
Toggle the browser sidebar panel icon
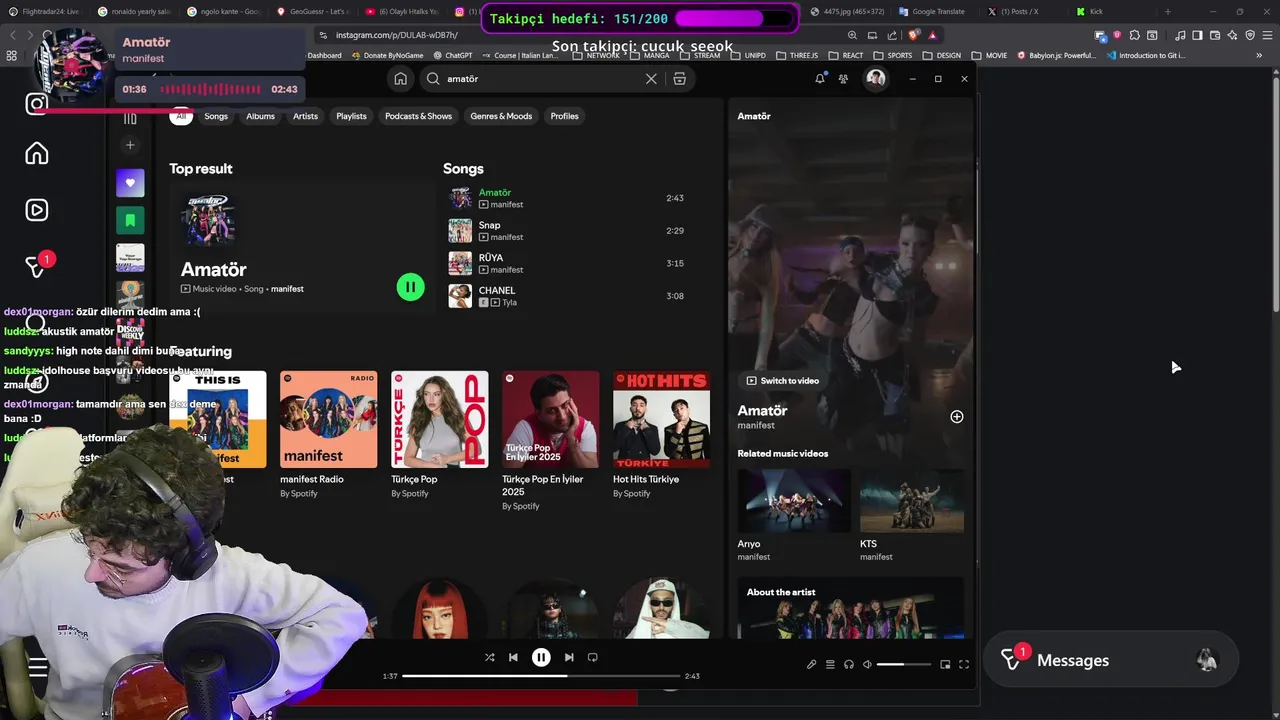pyautogui.click(x=1197, y=35)
